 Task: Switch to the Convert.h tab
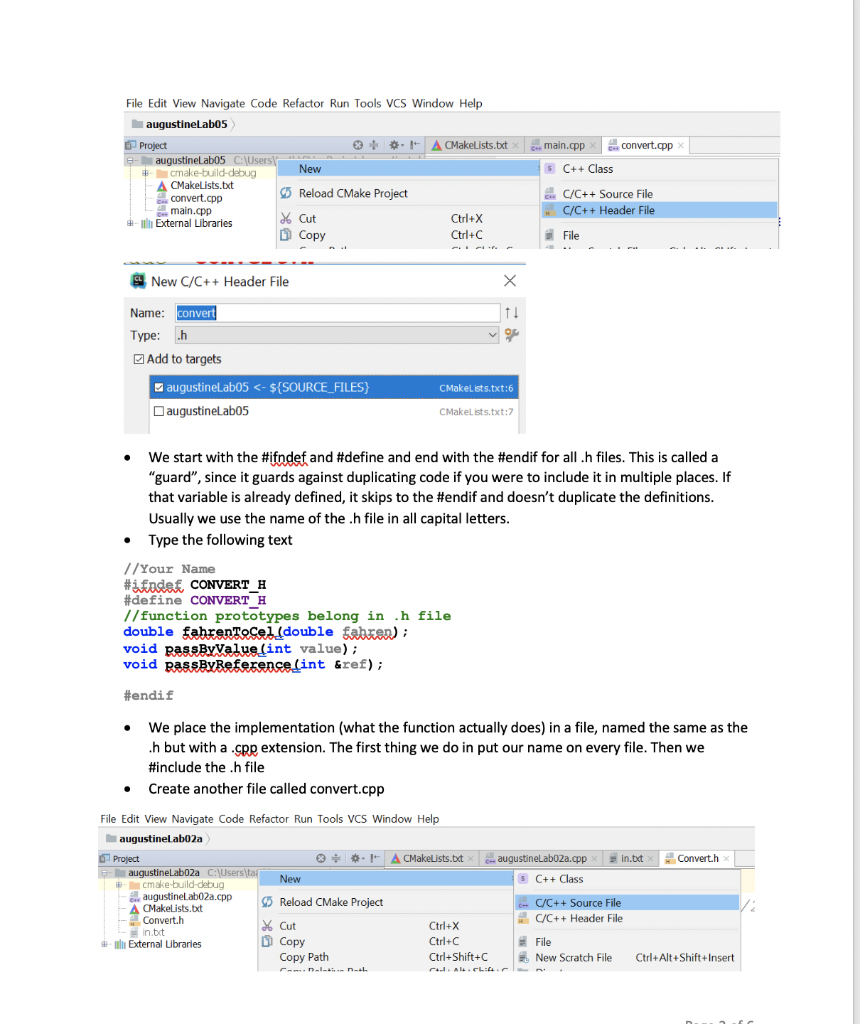click(697, 858)
